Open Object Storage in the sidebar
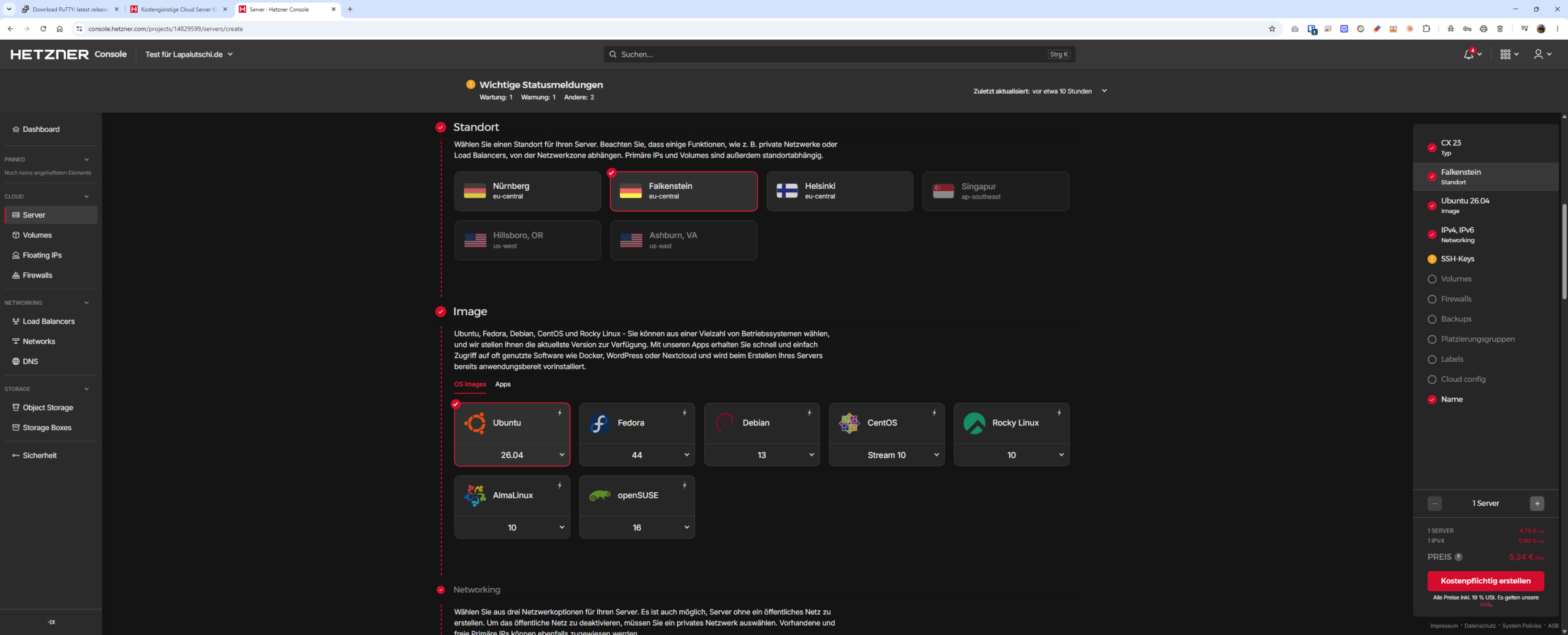This screenshot has width=1568, height=635. pos(51,408)
